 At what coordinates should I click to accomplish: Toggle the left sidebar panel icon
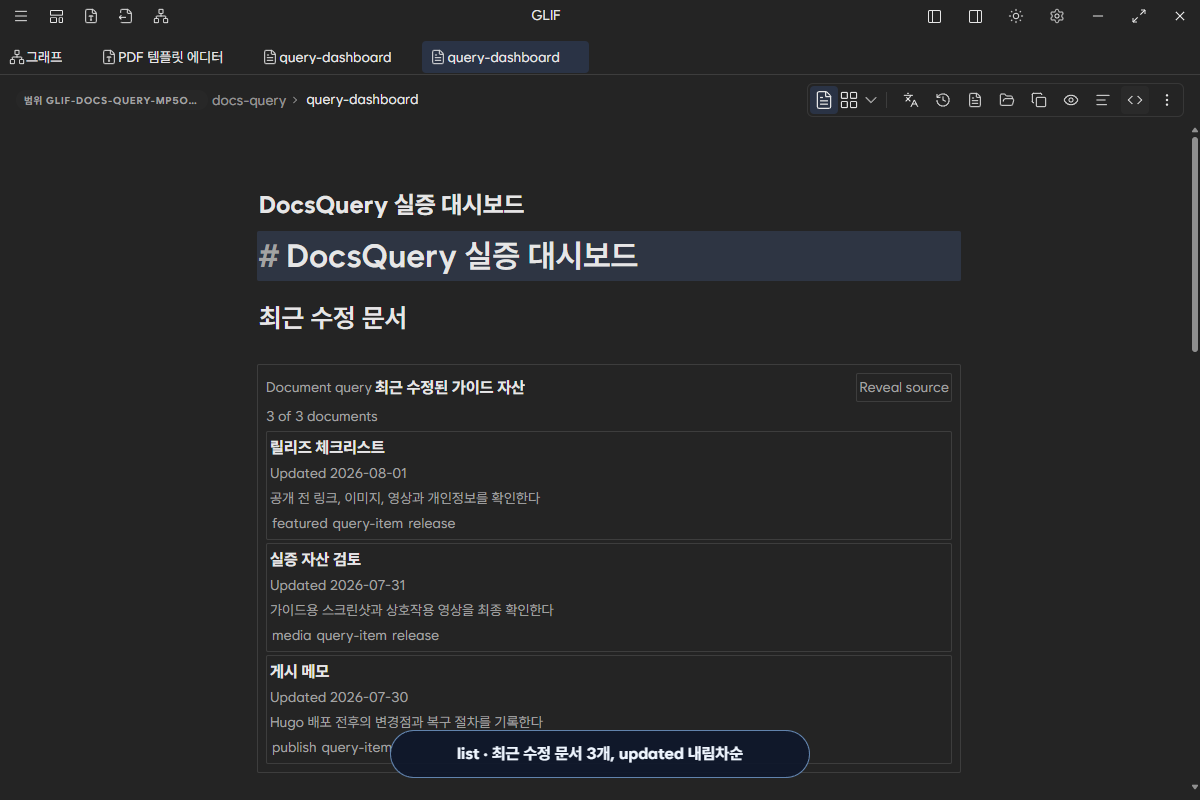click(x=935, y=16)
